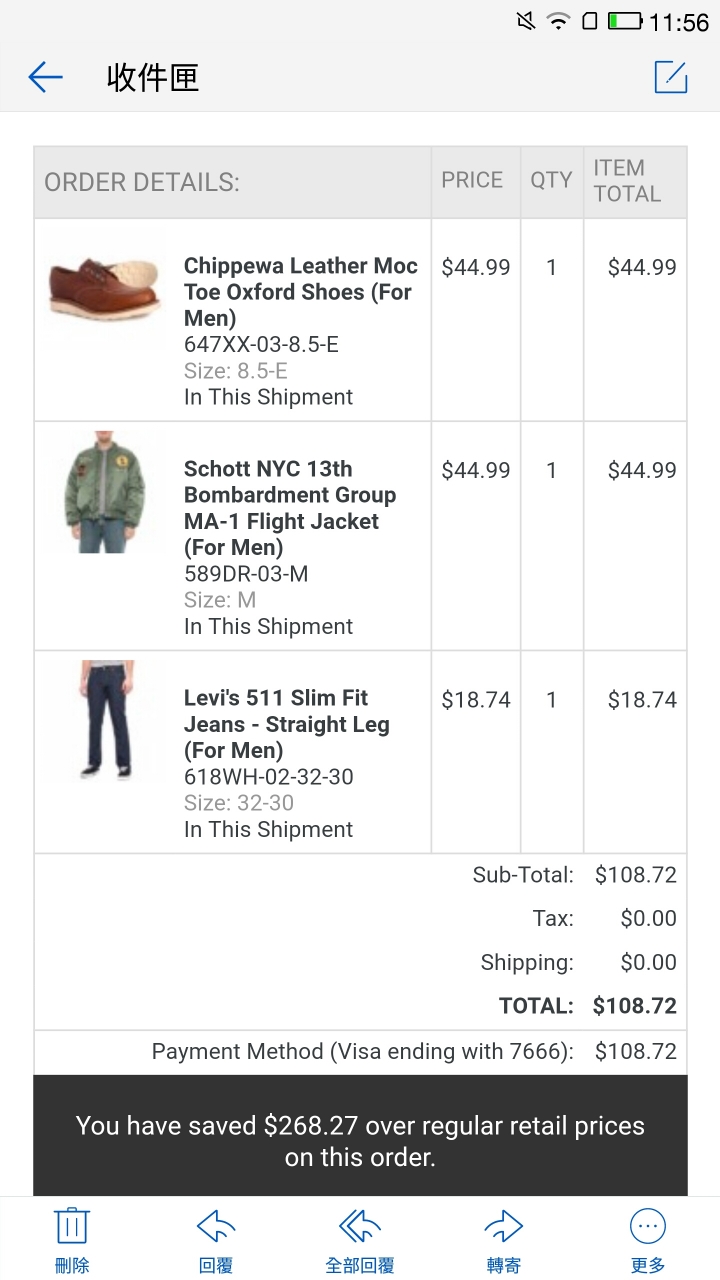The height and width of the screenshot is (1280, 720).
Task: Select the reply all 全部回覆 icon
Action: (x=360, y=1239)
